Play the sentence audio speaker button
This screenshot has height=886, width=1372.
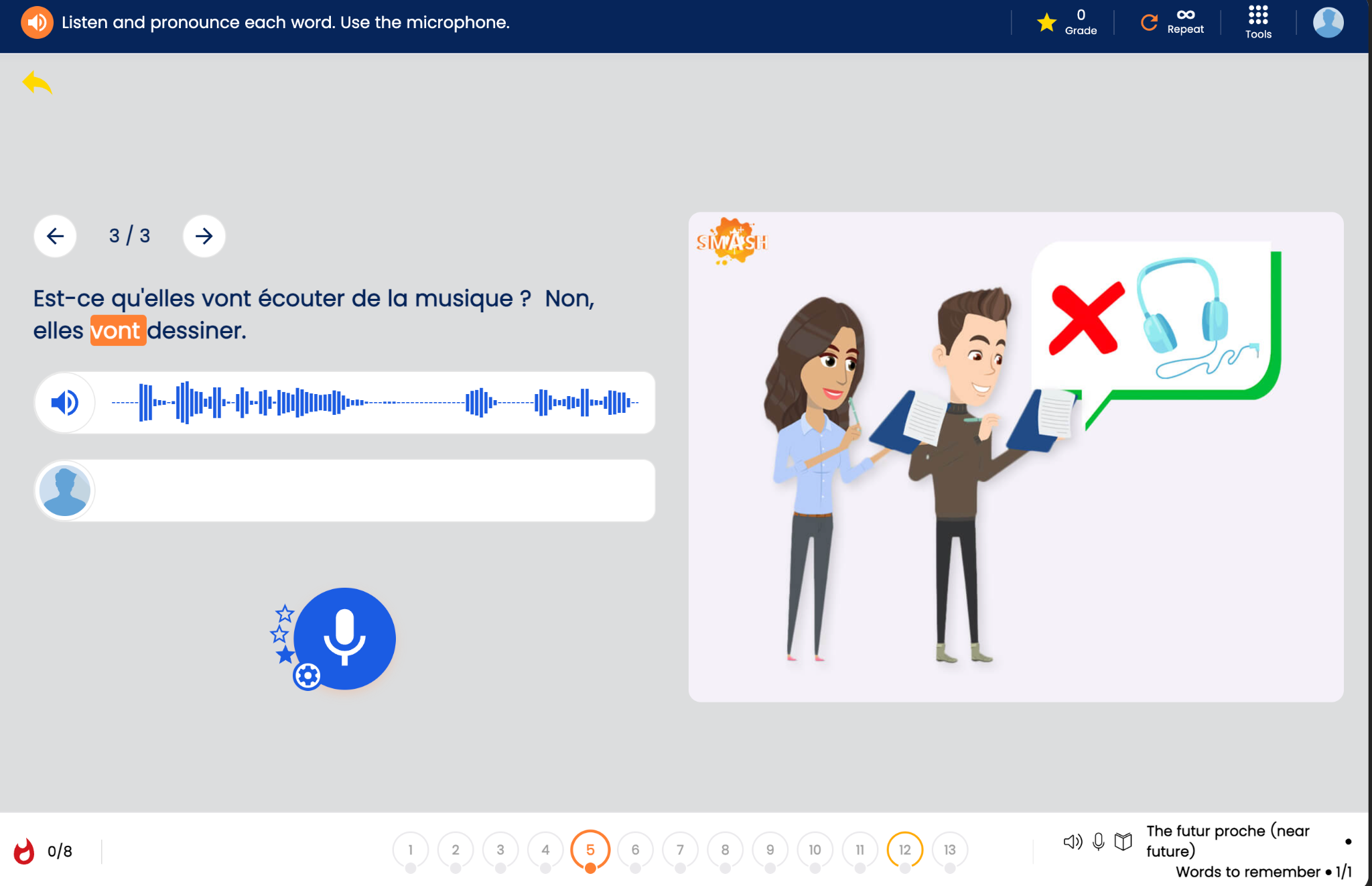tap(65, 403)
